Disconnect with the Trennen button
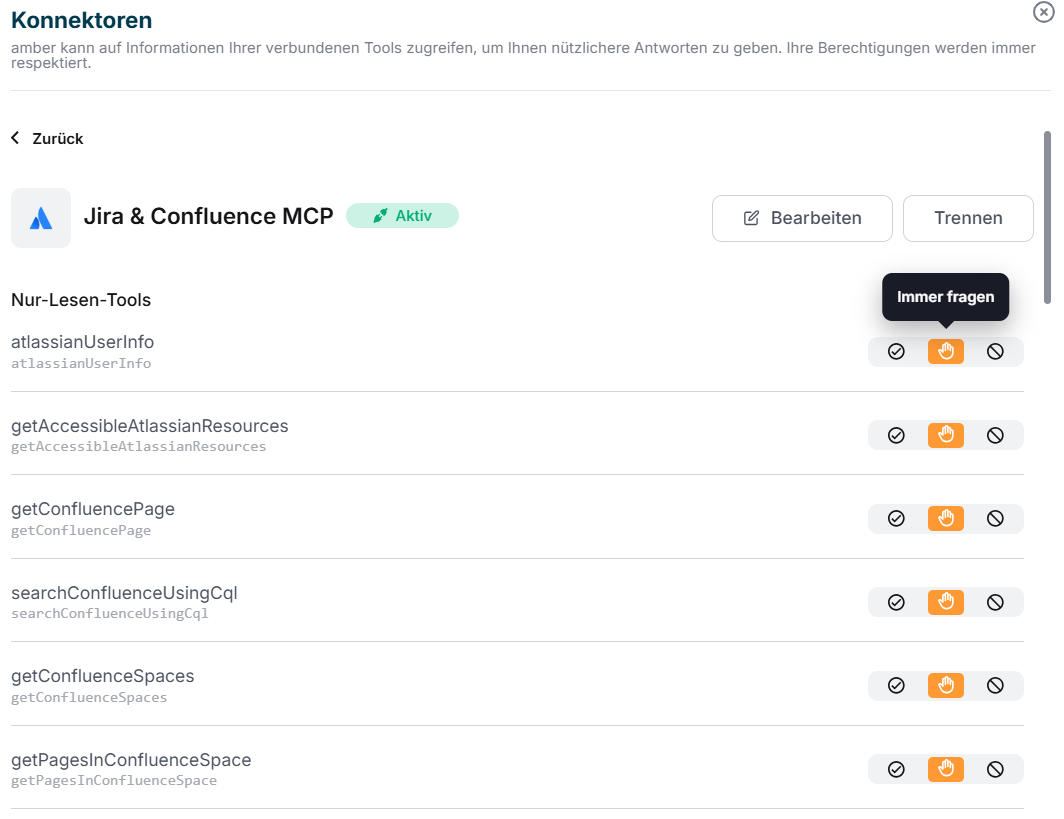1064x819 pixels. [x=968, y=218]
